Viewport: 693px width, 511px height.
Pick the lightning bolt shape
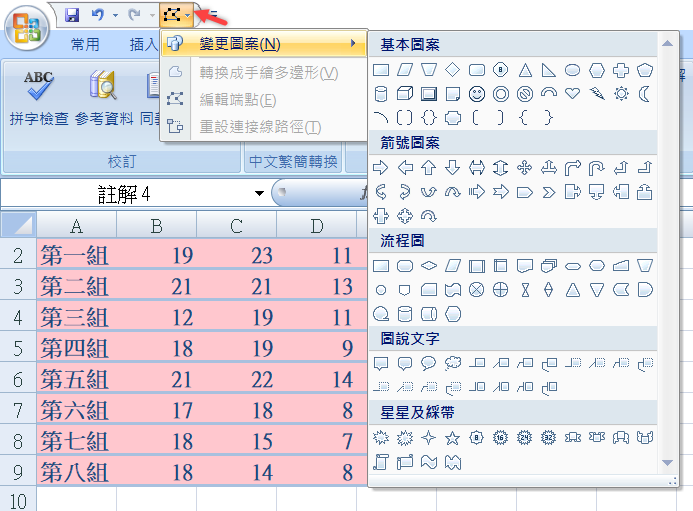597,94
